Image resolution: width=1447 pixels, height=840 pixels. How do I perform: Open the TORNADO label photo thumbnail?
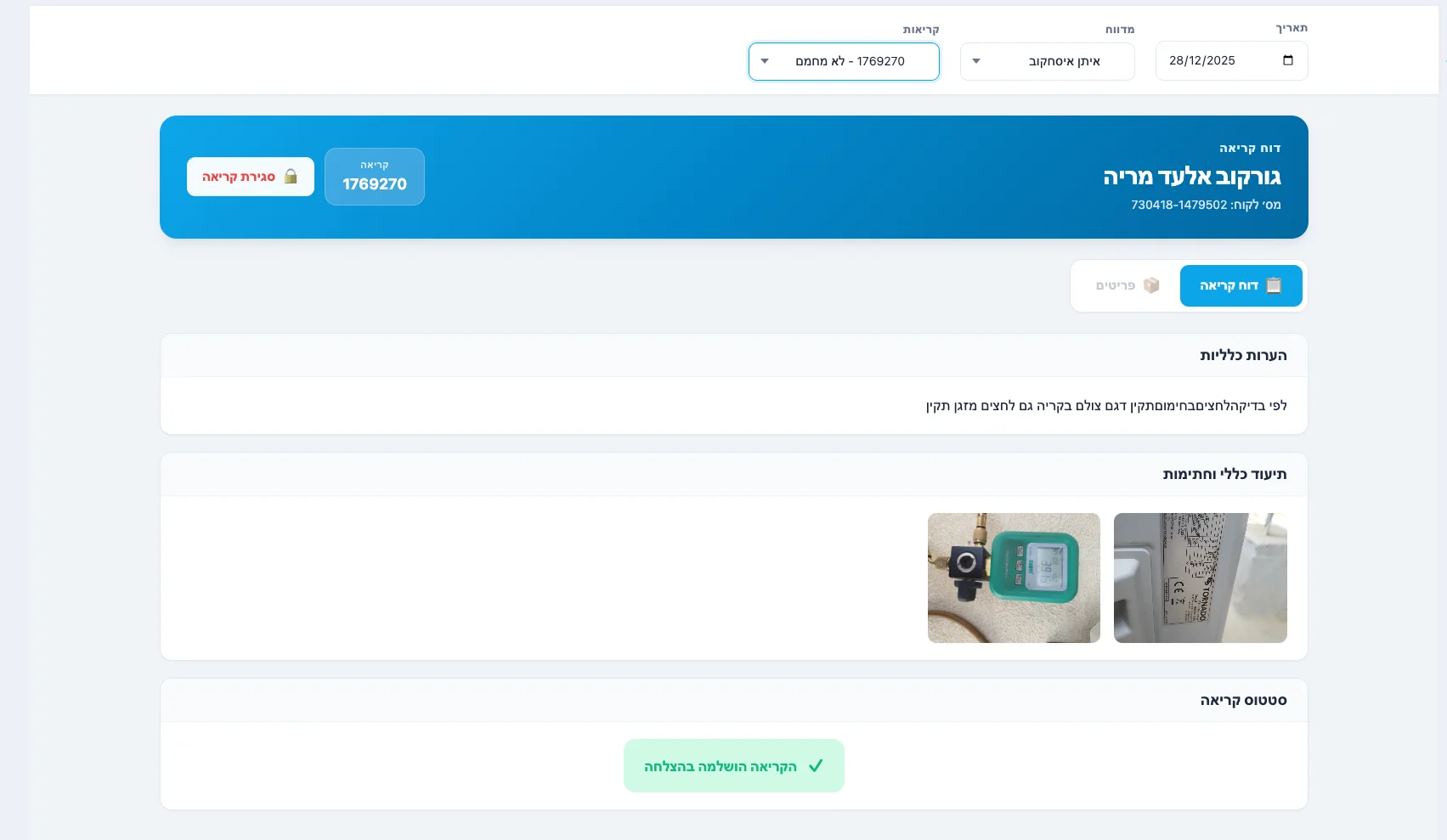1200,578
